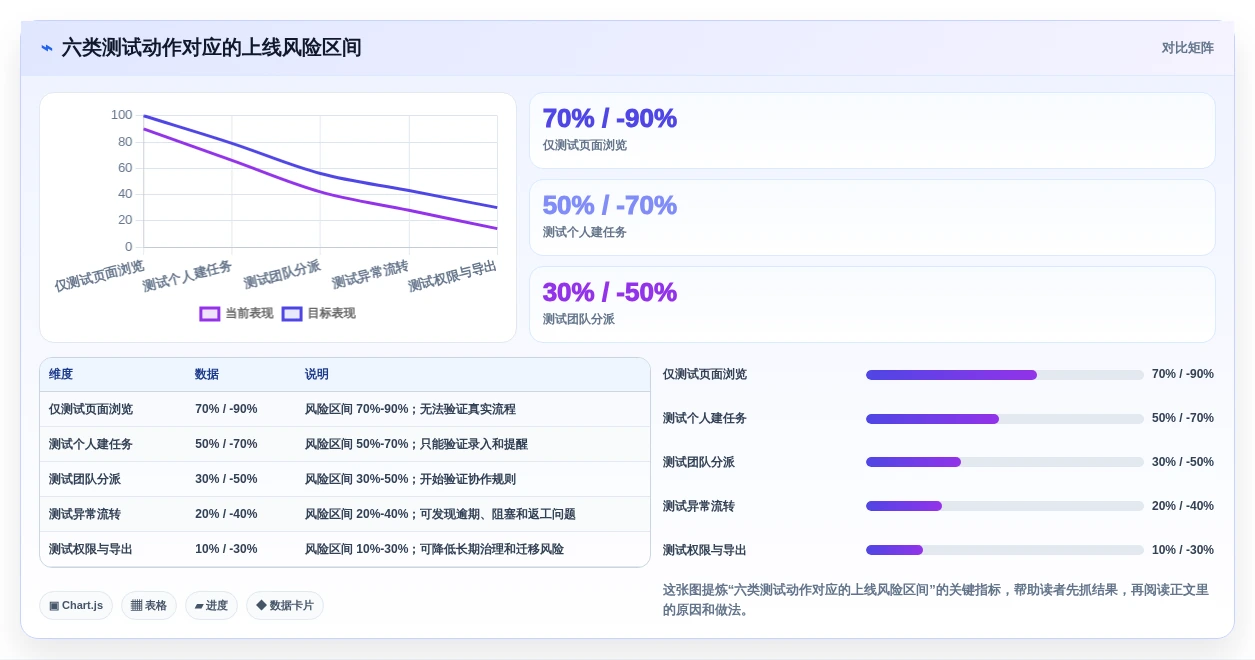Click table cell 测试团队分派
This screenshot has width=1255, height=660.
85,480
